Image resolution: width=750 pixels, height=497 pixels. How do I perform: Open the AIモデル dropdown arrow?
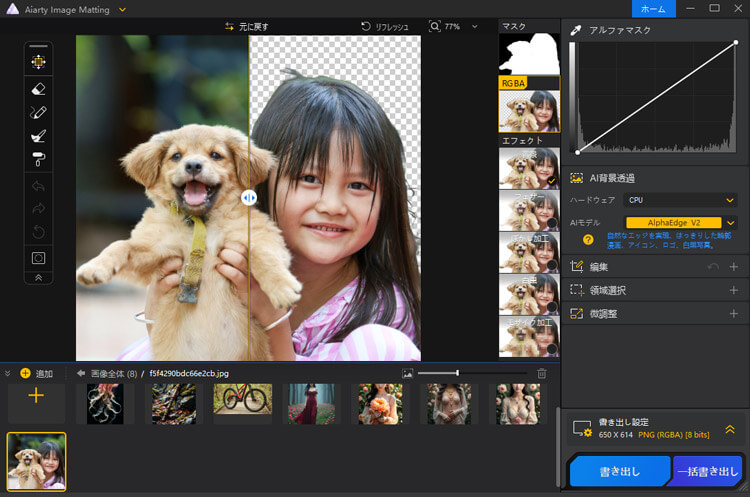pos(730,222)
